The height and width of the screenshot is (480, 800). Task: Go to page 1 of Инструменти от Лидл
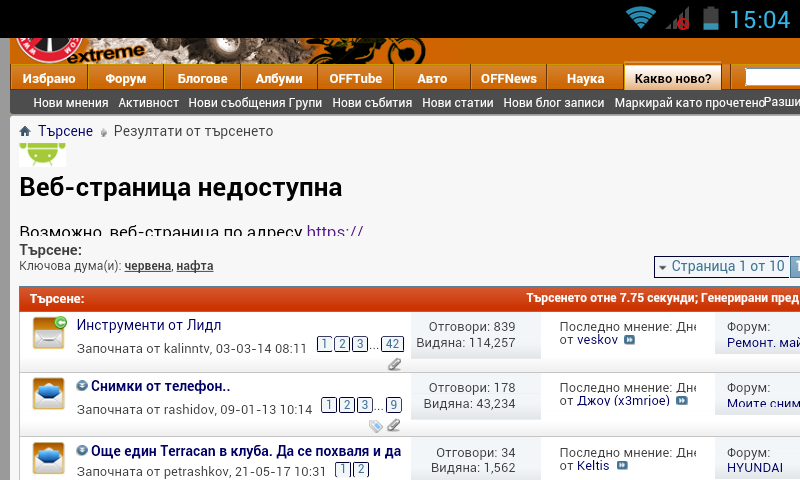coord(324,344)
